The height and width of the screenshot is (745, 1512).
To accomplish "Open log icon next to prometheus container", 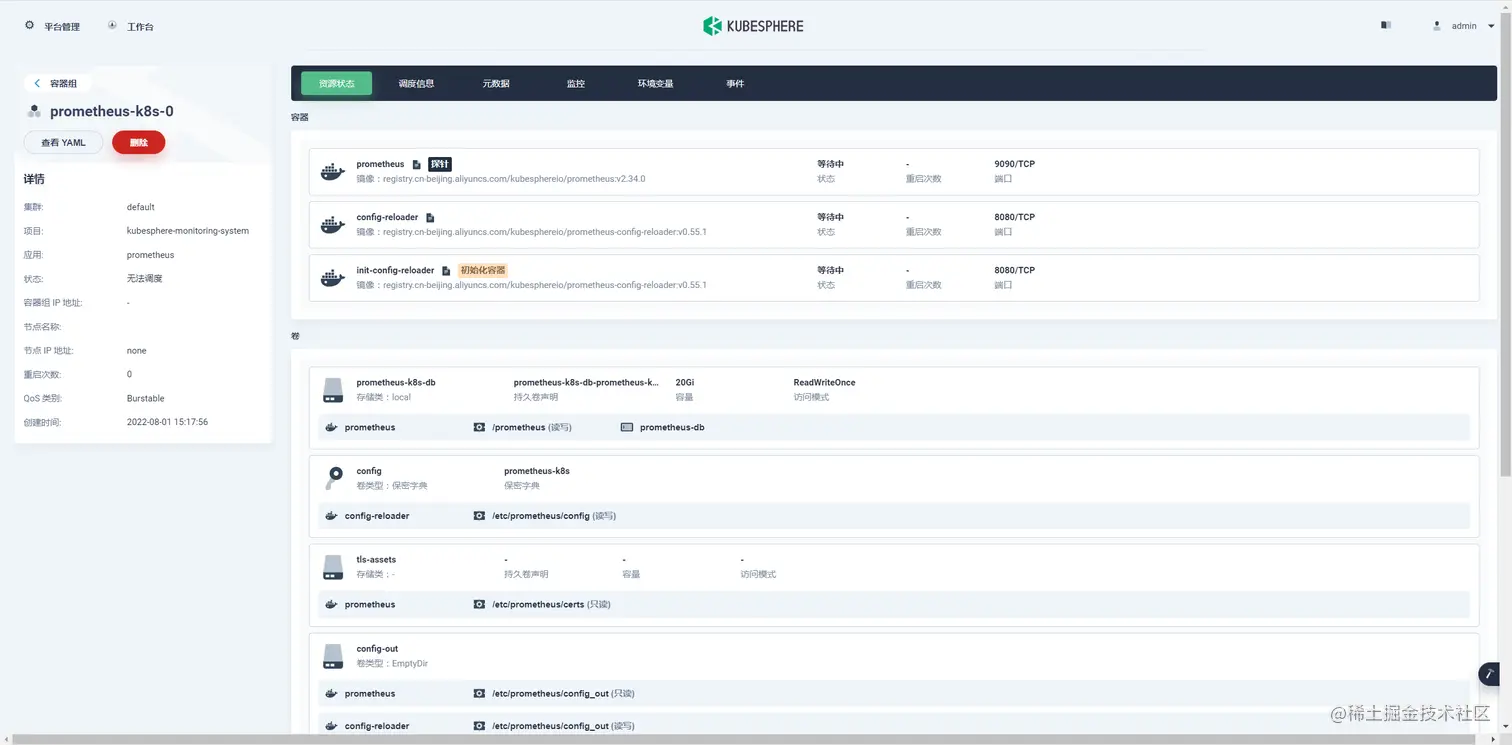I will tap(417, 164).
